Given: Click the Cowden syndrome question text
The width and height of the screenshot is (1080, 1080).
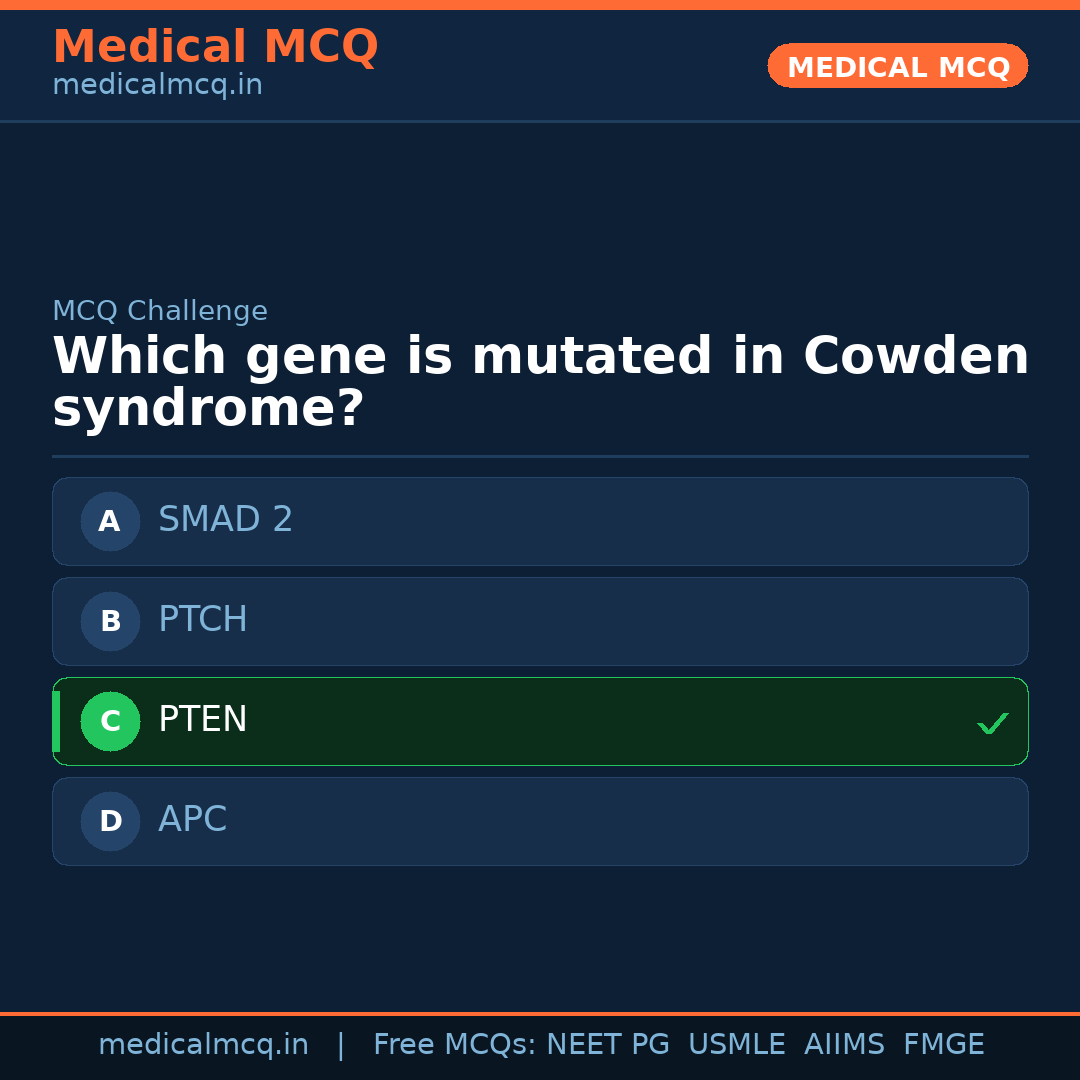Looking at the screenshot, I should click(x=540, y=382).
